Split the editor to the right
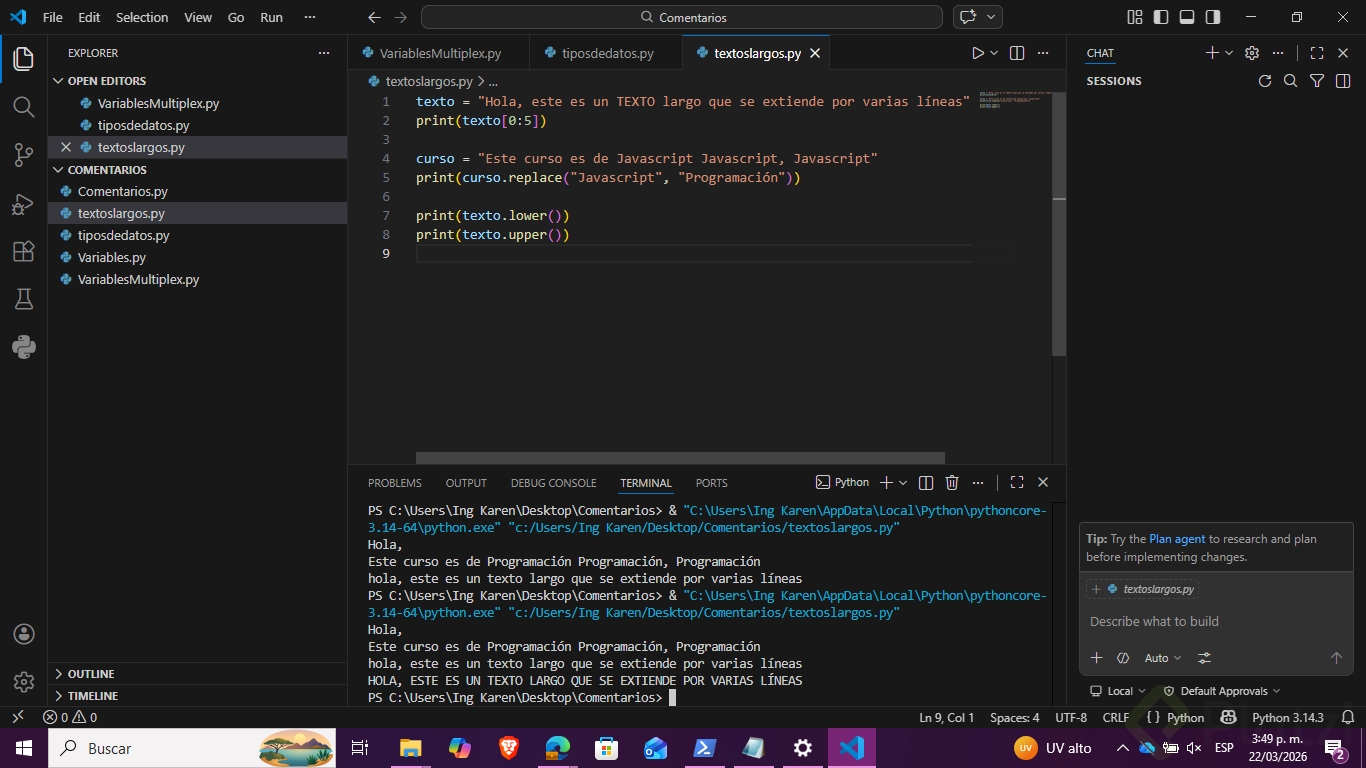The image size is (1366, 768). [1017, 53]
